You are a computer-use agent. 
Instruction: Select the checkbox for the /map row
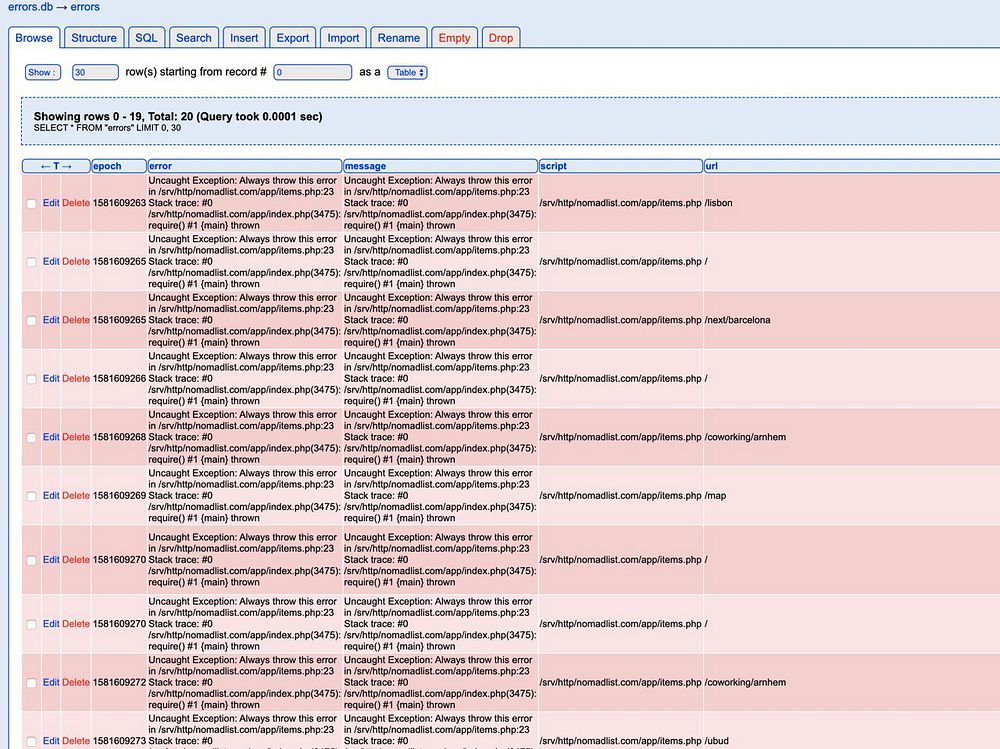[x=31, y=496]
